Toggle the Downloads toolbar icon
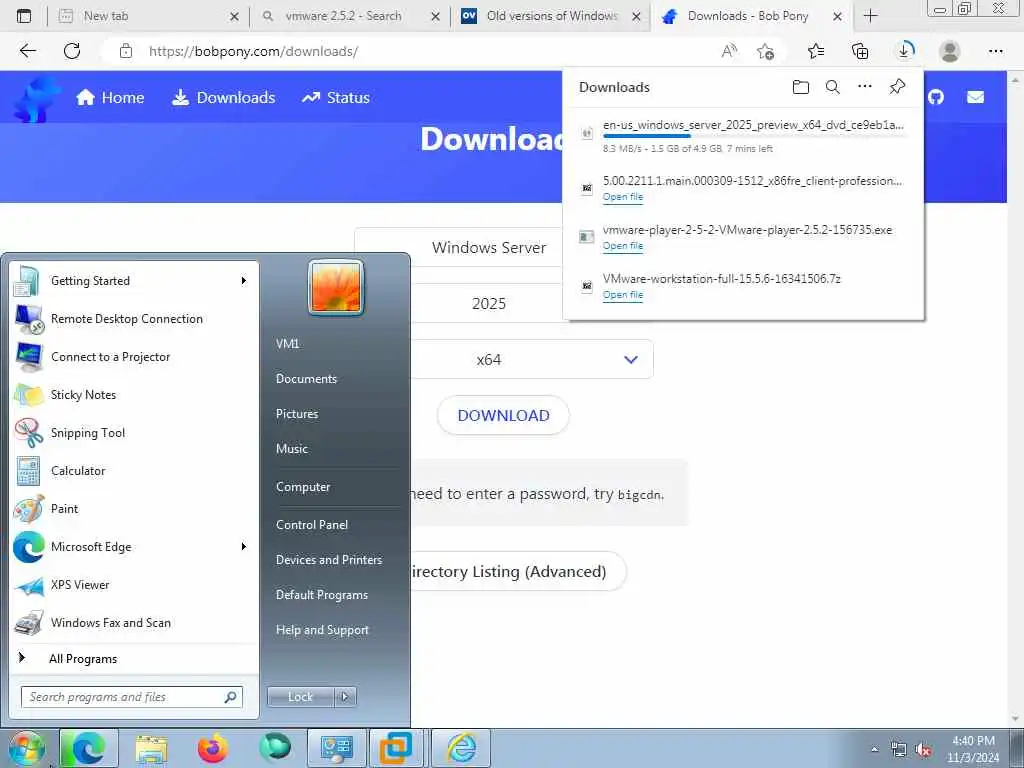1024x768 pixels. pyautogui.click(x=905, y=50)
